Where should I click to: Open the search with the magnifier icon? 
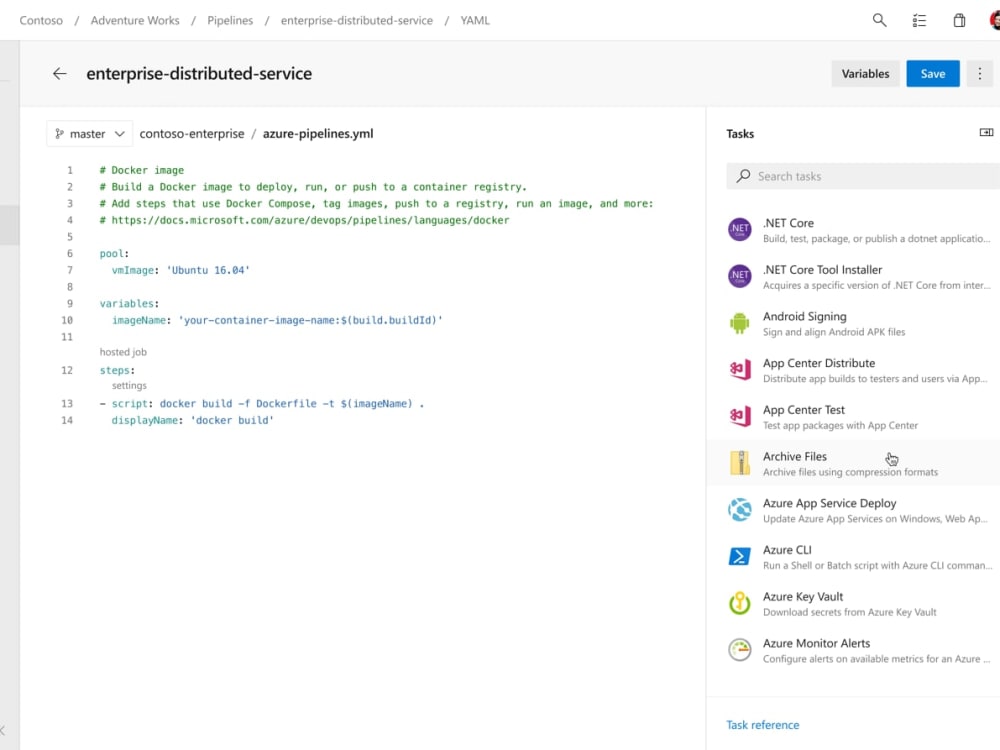tap(879, 19)
